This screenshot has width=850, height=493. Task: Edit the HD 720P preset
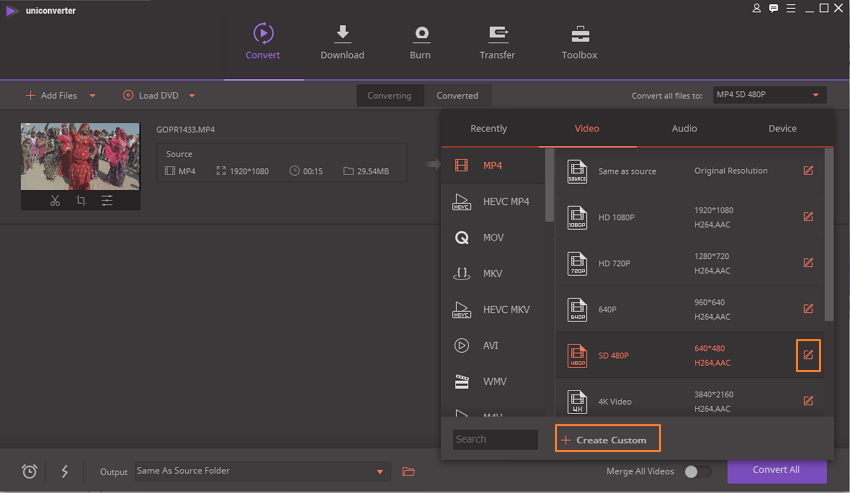(808, 262)
